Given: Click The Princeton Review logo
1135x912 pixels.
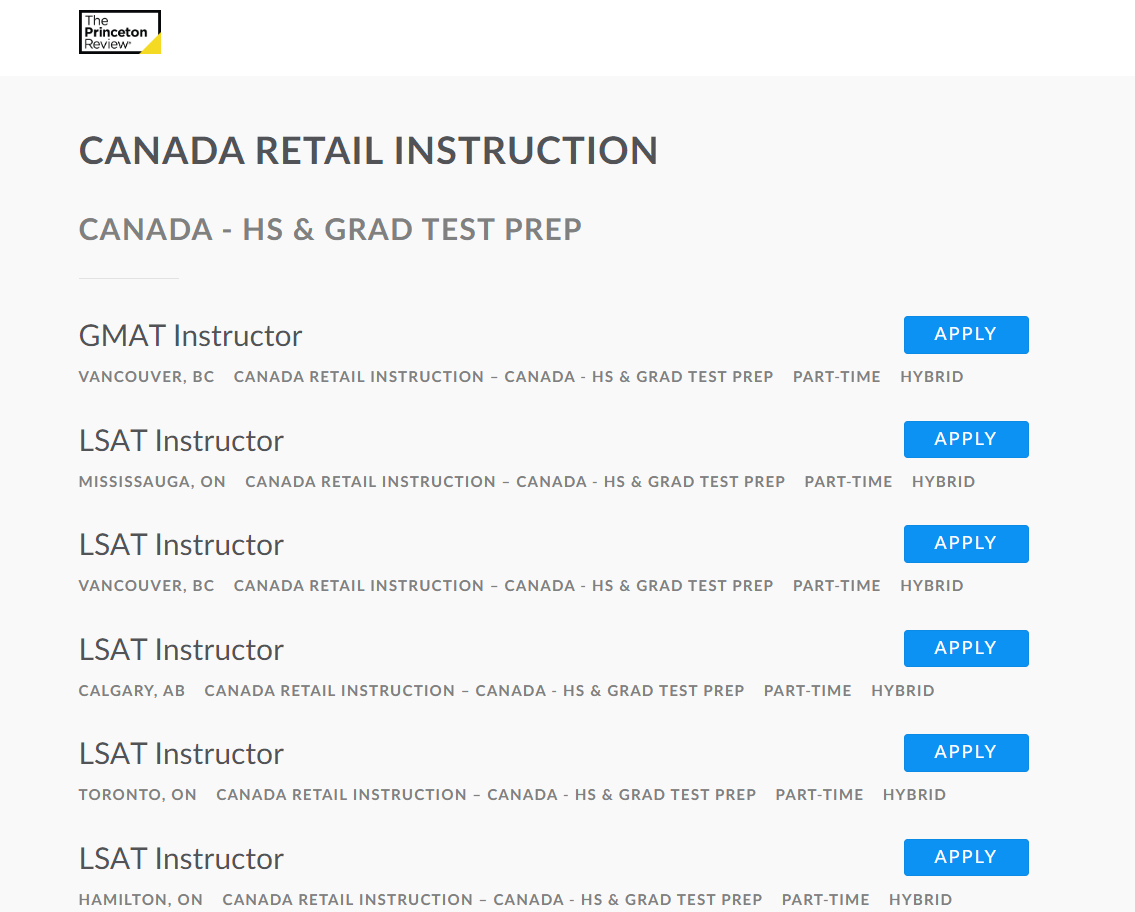Looking at the screenshot, I should pos(120,32).
